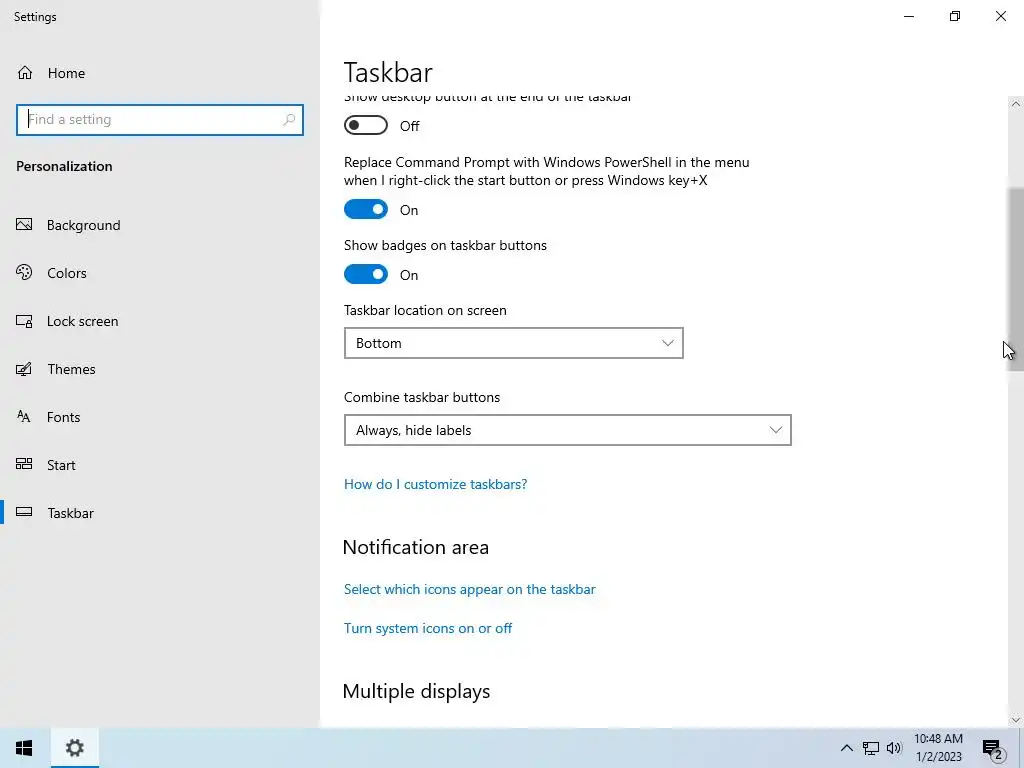This screenshot has height=768, width=1024.
Task: Select Lock screen in sidebar
Action: click(x=82, y=321)
